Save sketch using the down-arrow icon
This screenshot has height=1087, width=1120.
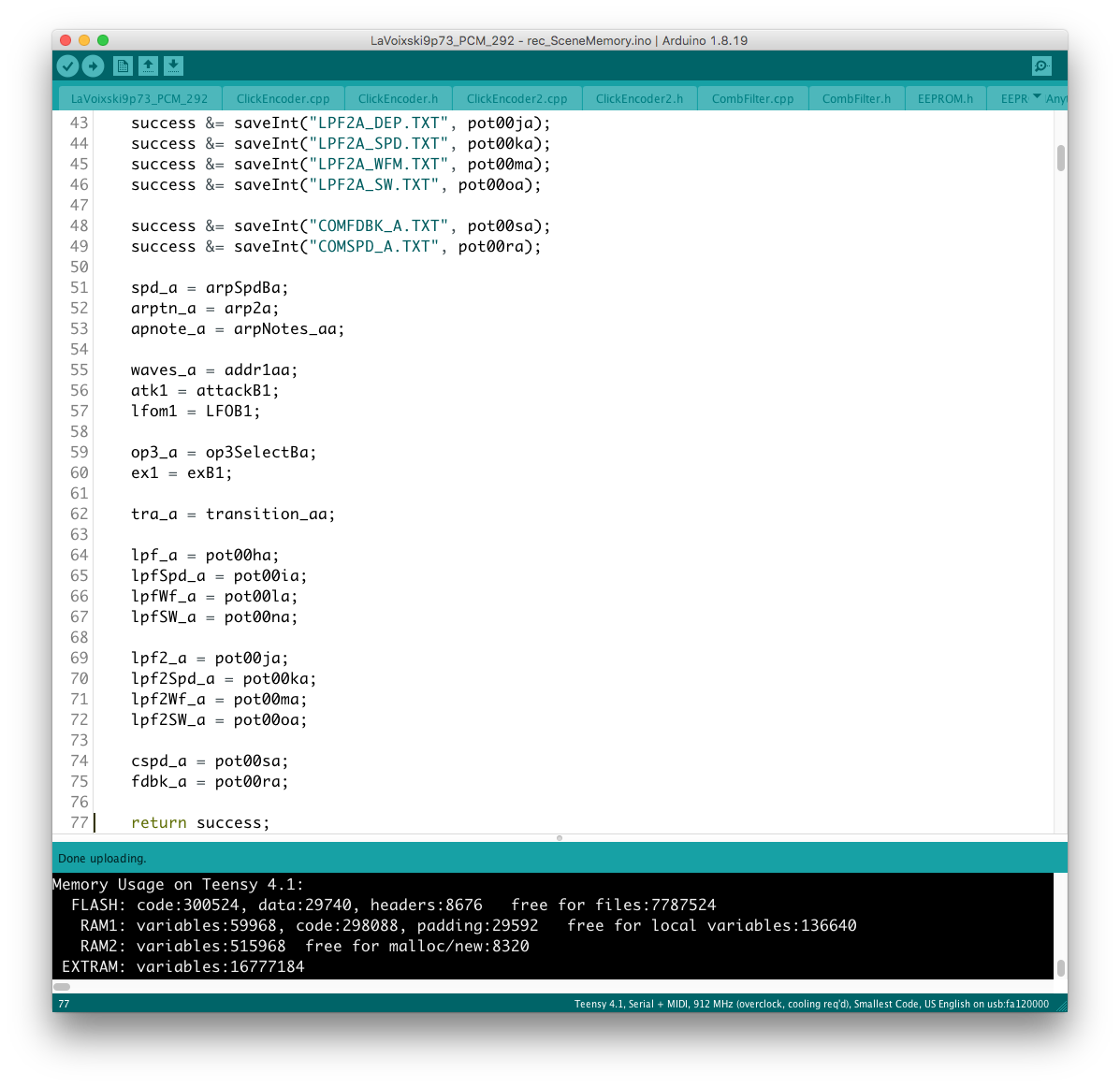[173, 65]
